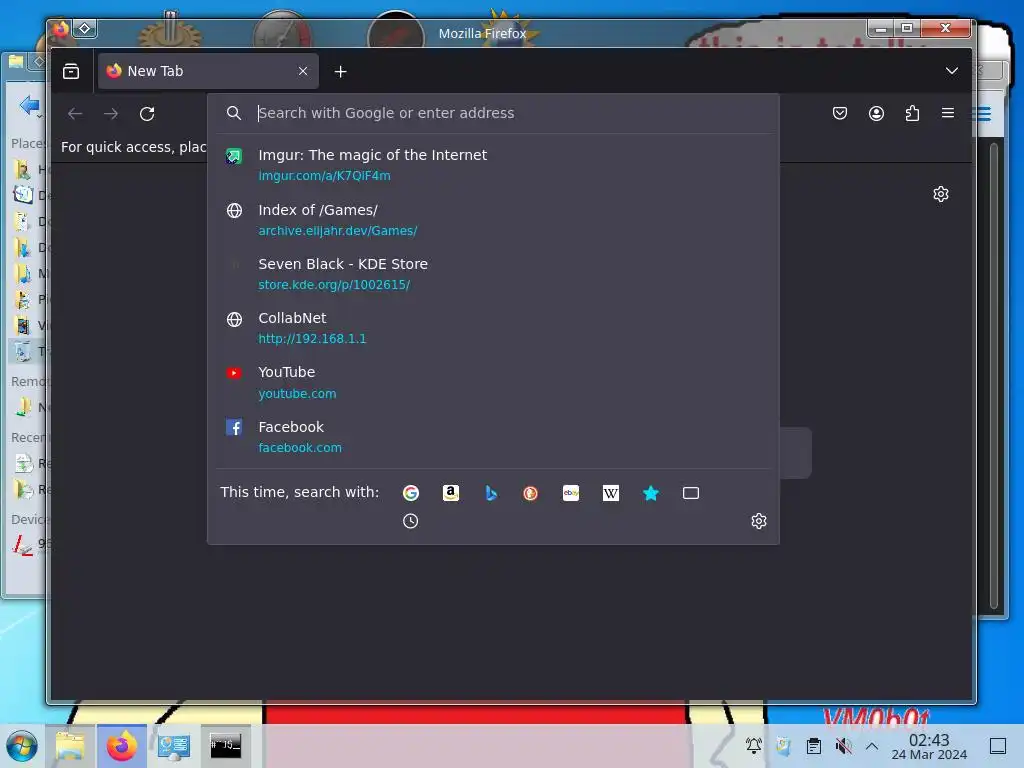Open the Facebook suggestion
Viewport: 1024px width, 768px height.
[x=493, y=437]
